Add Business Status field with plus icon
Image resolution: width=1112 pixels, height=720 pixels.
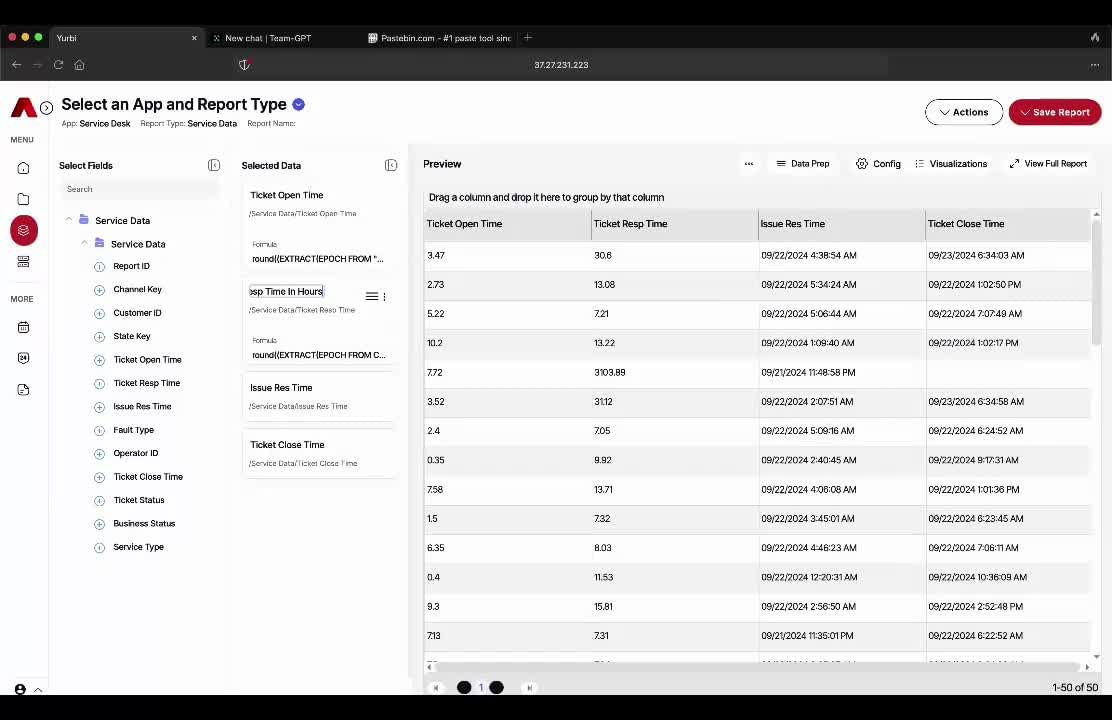click(99, 524)
